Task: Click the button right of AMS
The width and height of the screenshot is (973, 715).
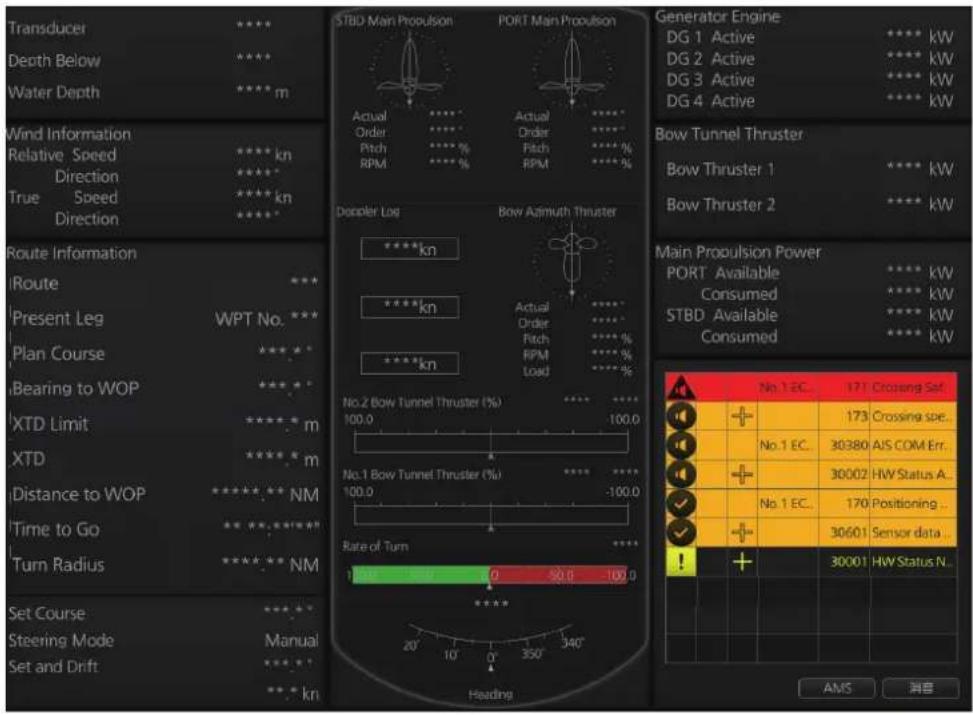Action: click(x=921, y=688)
